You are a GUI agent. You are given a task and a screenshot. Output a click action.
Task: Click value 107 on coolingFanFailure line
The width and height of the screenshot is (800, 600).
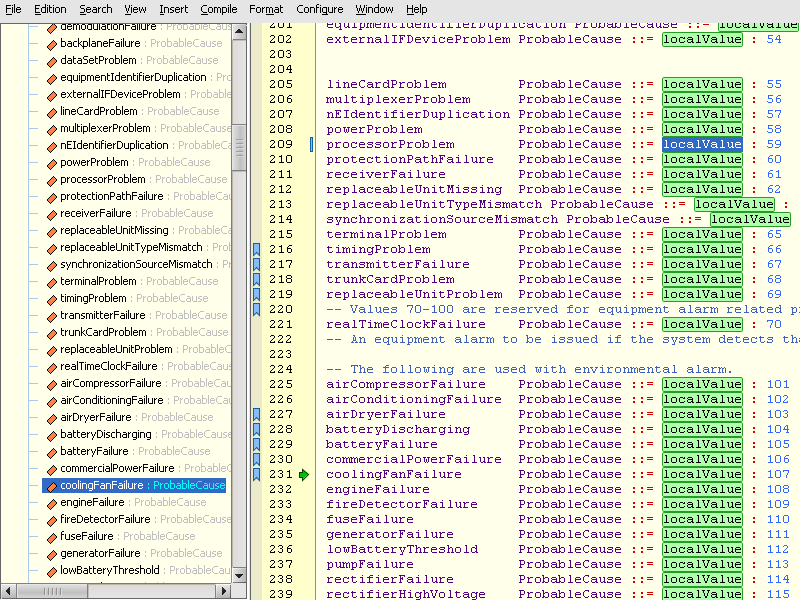click(x=778, y=474)
